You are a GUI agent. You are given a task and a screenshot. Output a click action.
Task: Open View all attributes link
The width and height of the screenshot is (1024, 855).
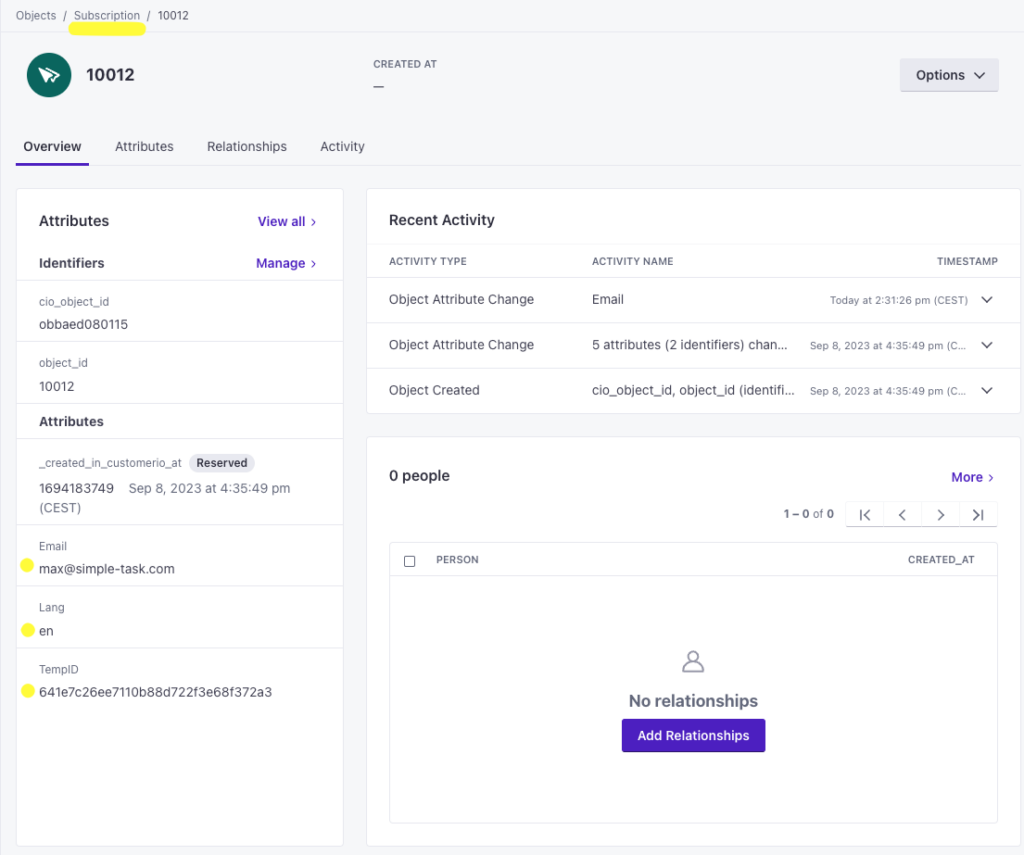coord(287,221)
